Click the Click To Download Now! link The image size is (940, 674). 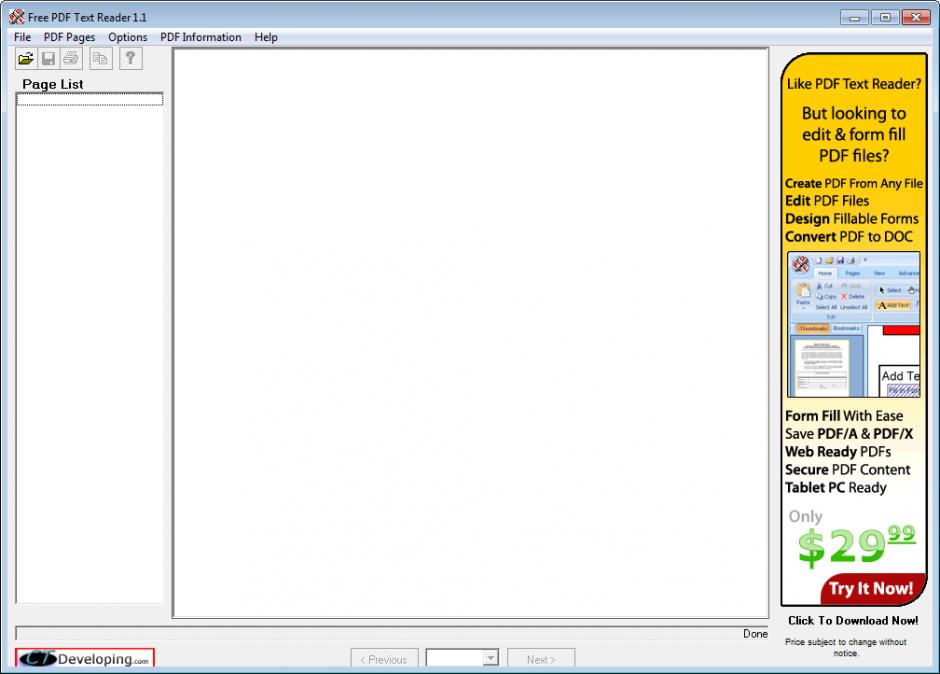point(852,621)
